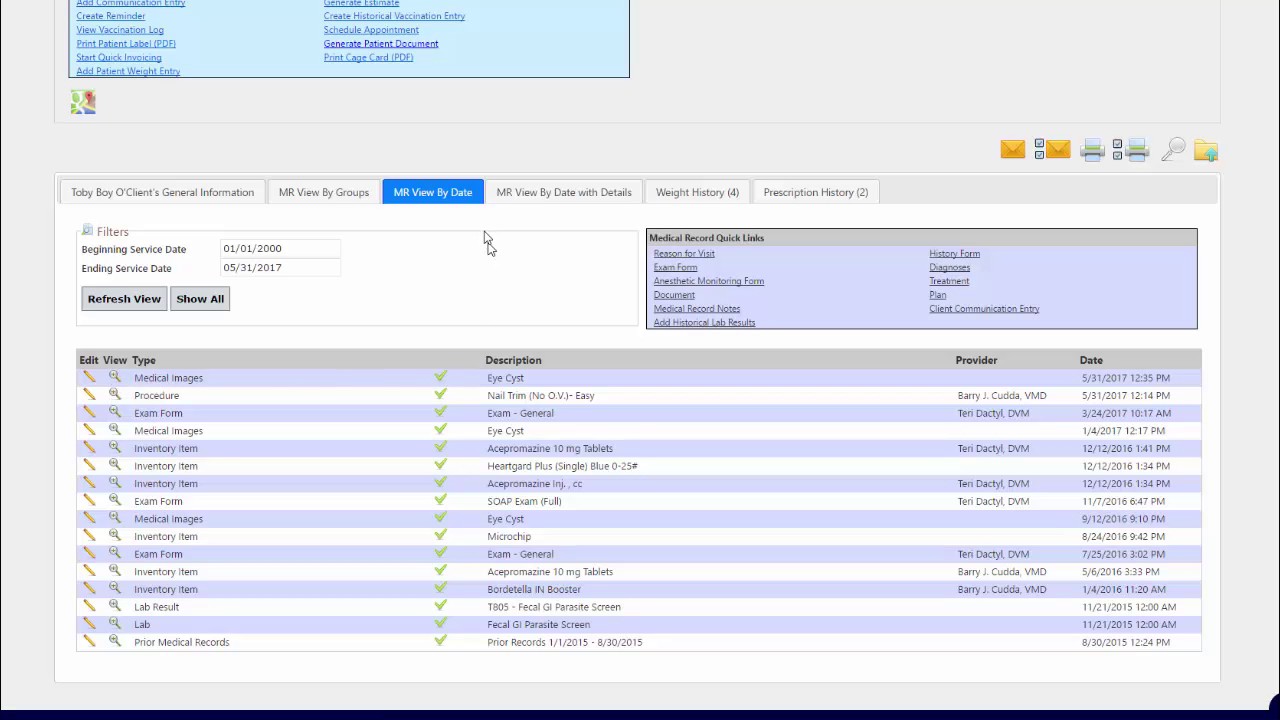
Task: View the T805 Lab Result row magnifier
Action: pyautogui.click(x=115, y=606)
